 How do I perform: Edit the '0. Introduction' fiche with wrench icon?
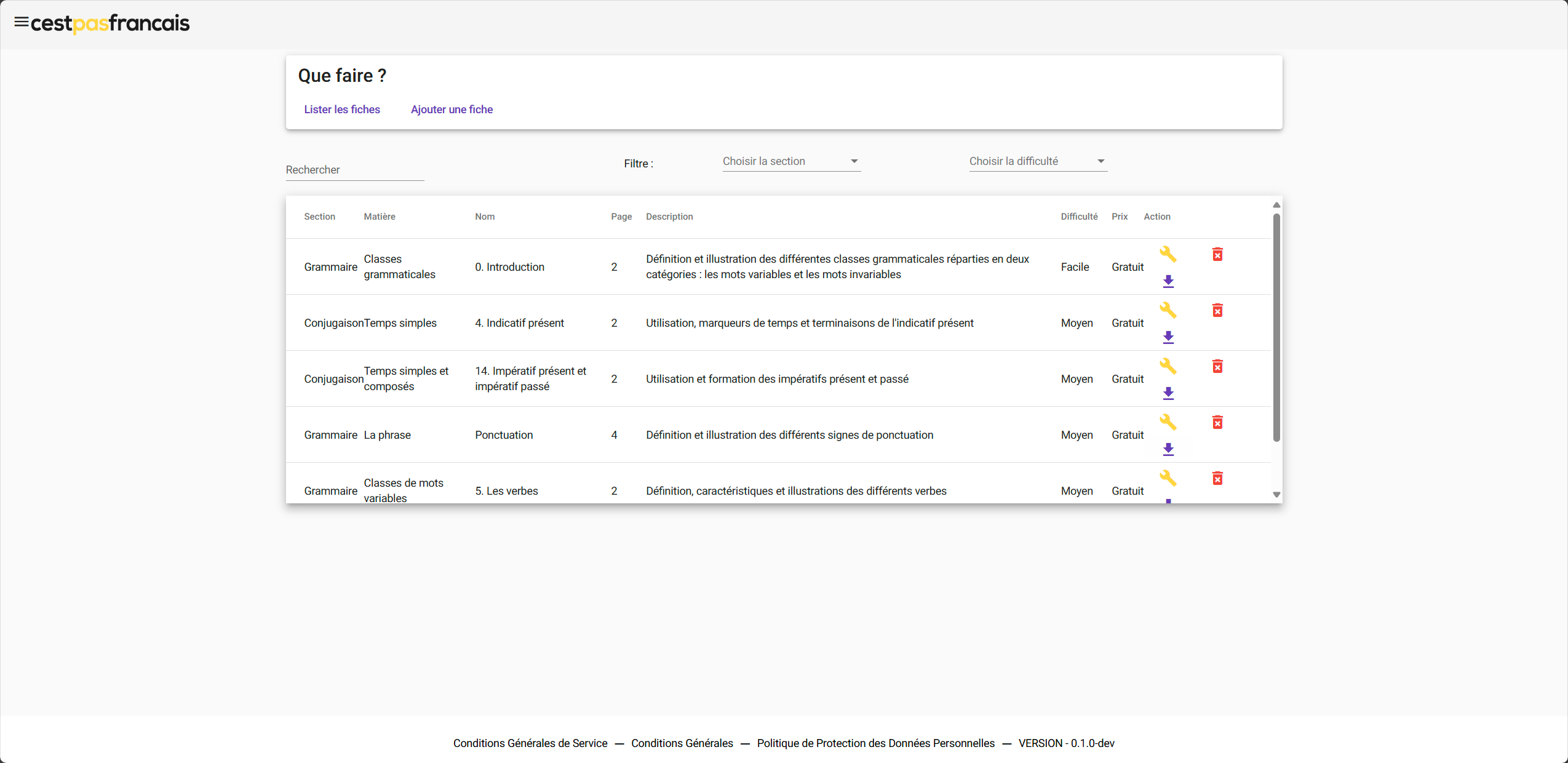(1168, 254)
